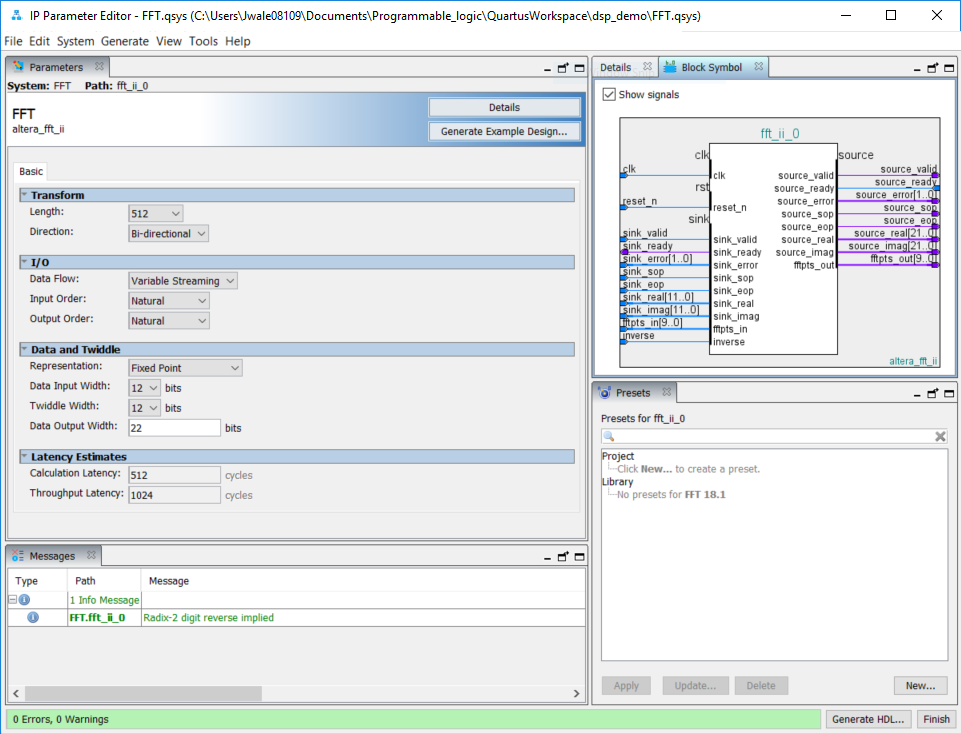Click the presets search magnifier icon
This screenshot has width=961, height=734.
[x=609, y=436]
